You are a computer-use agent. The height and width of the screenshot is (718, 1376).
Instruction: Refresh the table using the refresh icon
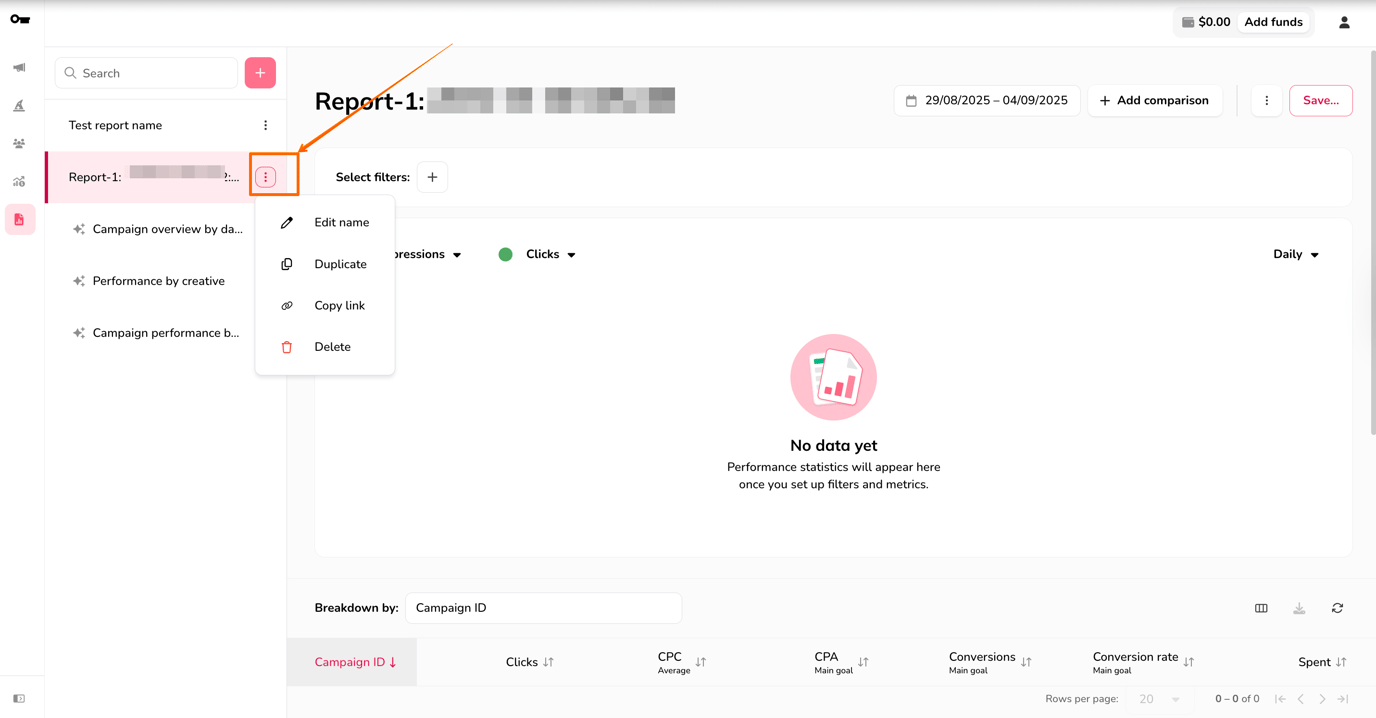pyautogui.click(x=1337, y=607)
